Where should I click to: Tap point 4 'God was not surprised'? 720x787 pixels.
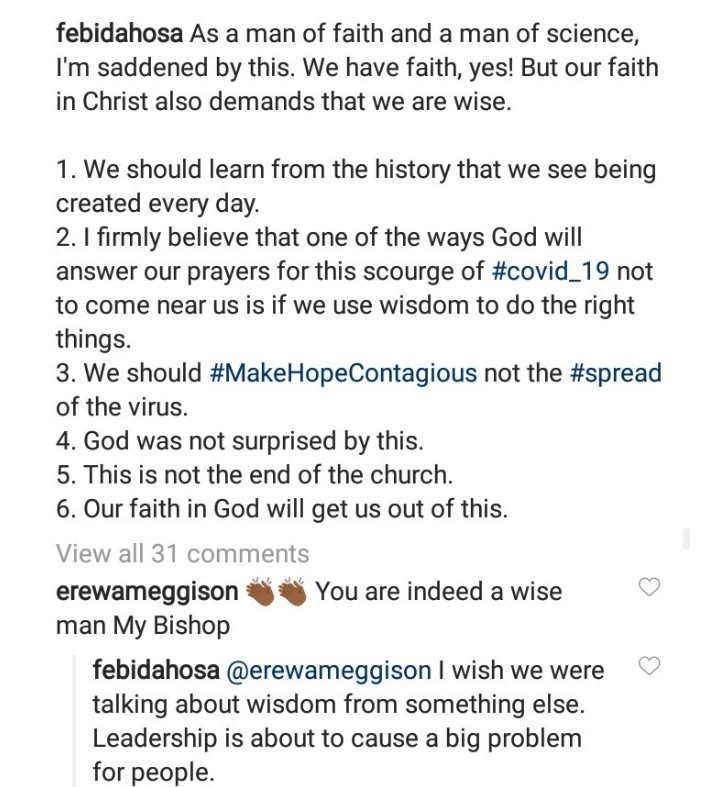point(240,441)
